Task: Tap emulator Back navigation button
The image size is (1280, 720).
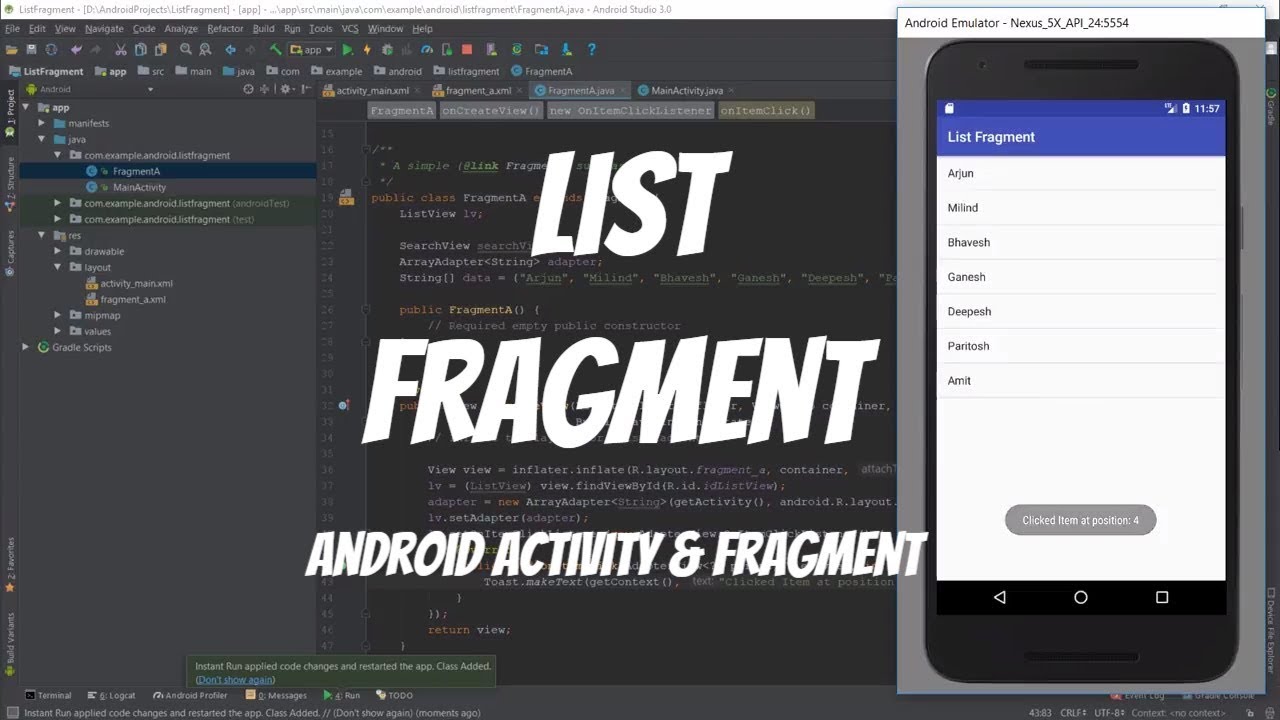Action: click(x=999, y=597)
